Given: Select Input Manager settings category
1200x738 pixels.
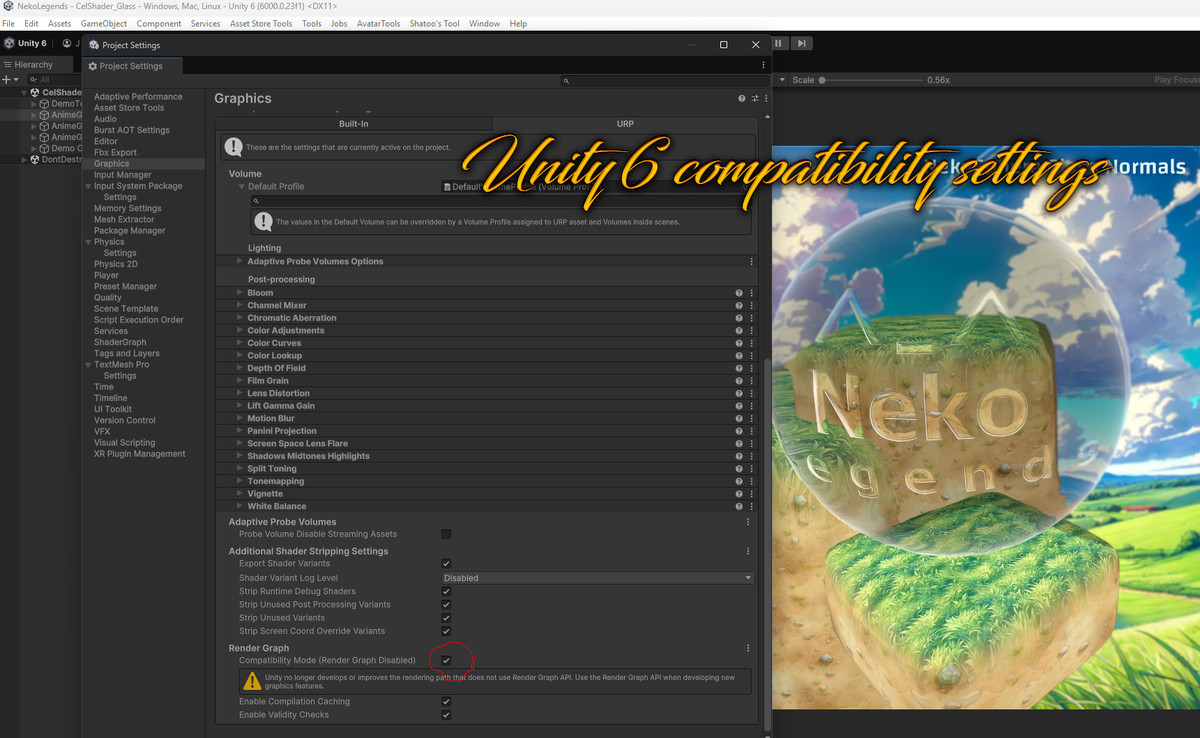Looking at the screenshot, I should (x=123, y=175).
